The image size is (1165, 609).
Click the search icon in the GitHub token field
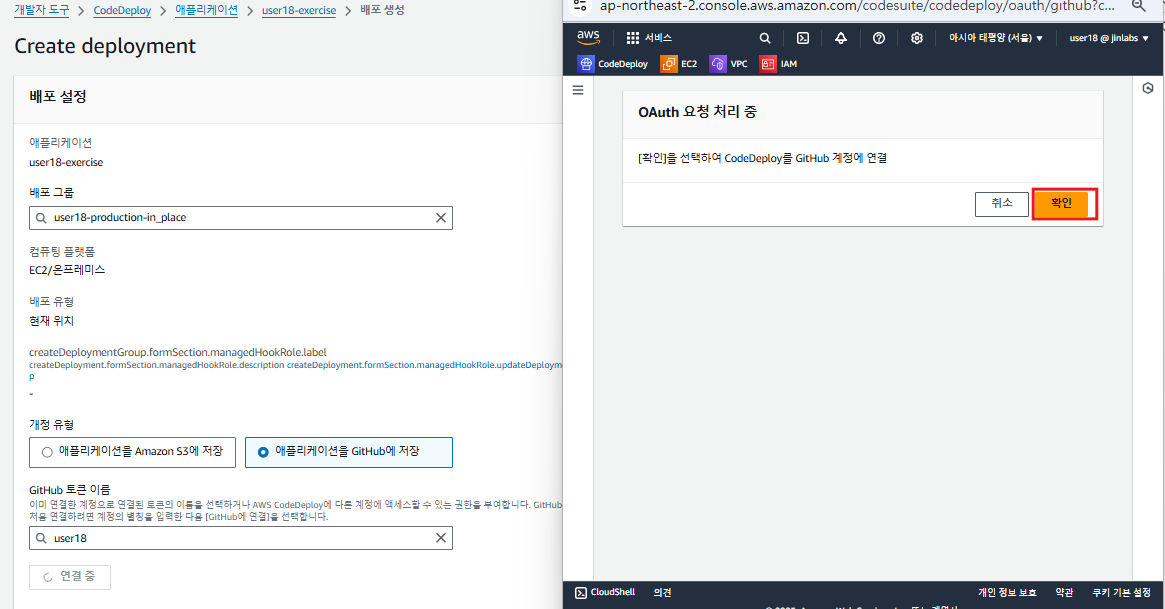click(x=42, y=538)
